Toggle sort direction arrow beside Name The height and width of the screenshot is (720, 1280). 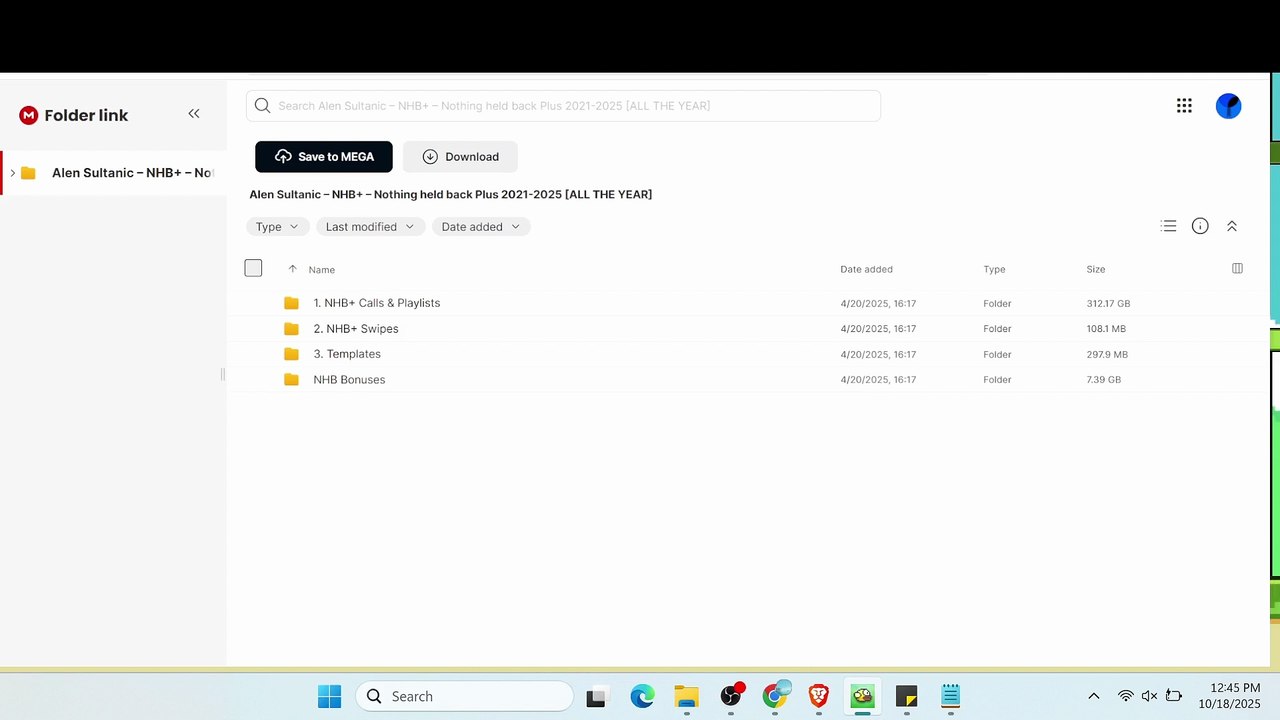click(292, 269)
